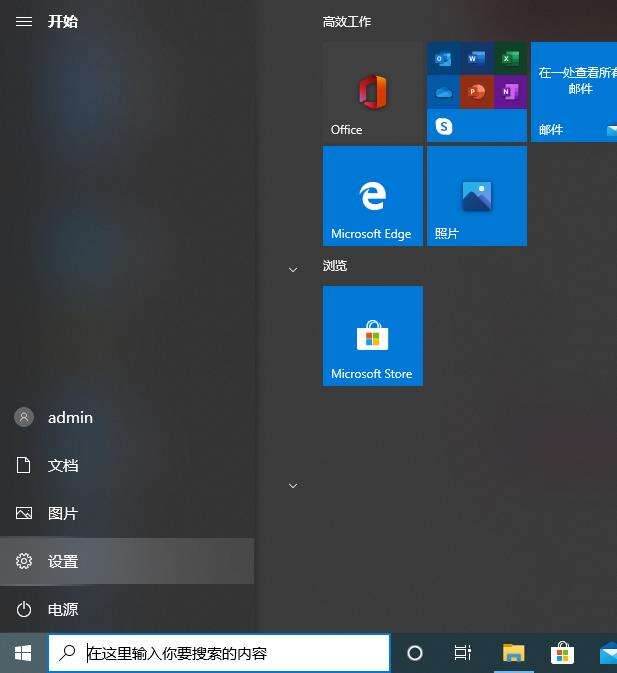Click the 浏览 group title
The height and width of the screenshot is (673, 617).
[335, 265]
